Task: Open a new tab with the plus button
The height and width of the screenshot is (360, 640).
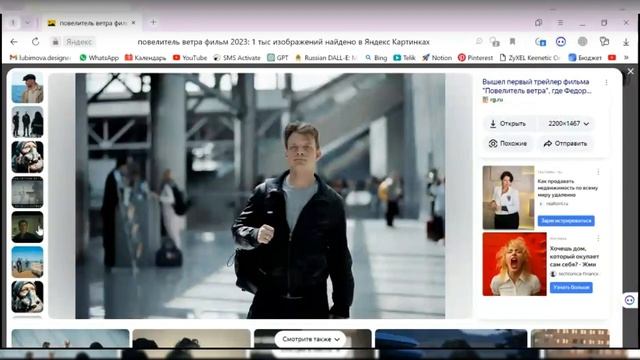Action: (153, 22)
